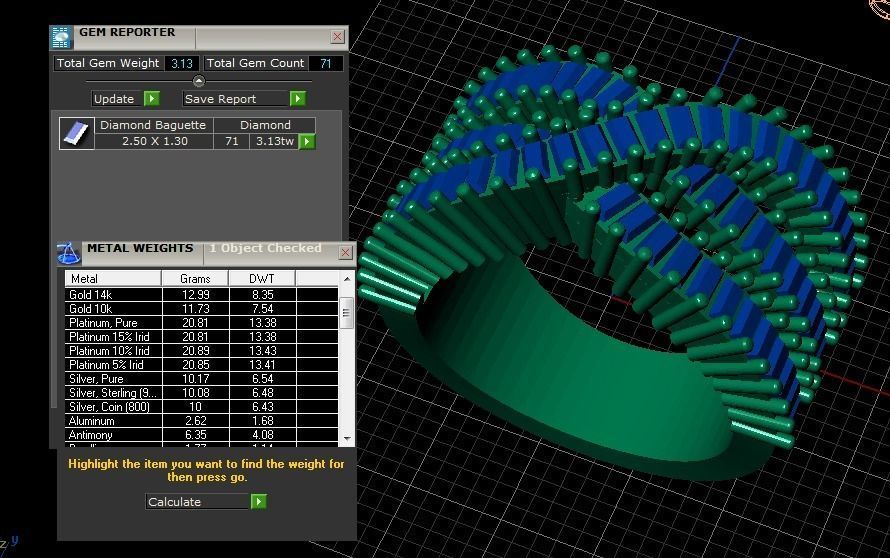Select the Antimony row
Screen dimensions: 890x558
click(201, 435)
